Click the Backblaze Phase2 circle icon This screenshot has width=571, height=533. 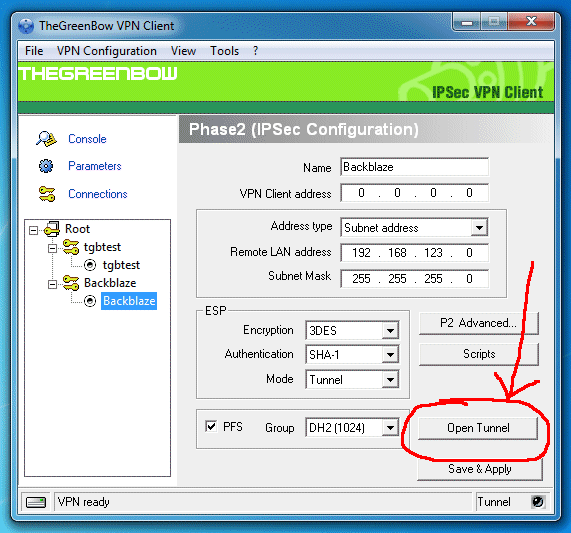[90, 301]
